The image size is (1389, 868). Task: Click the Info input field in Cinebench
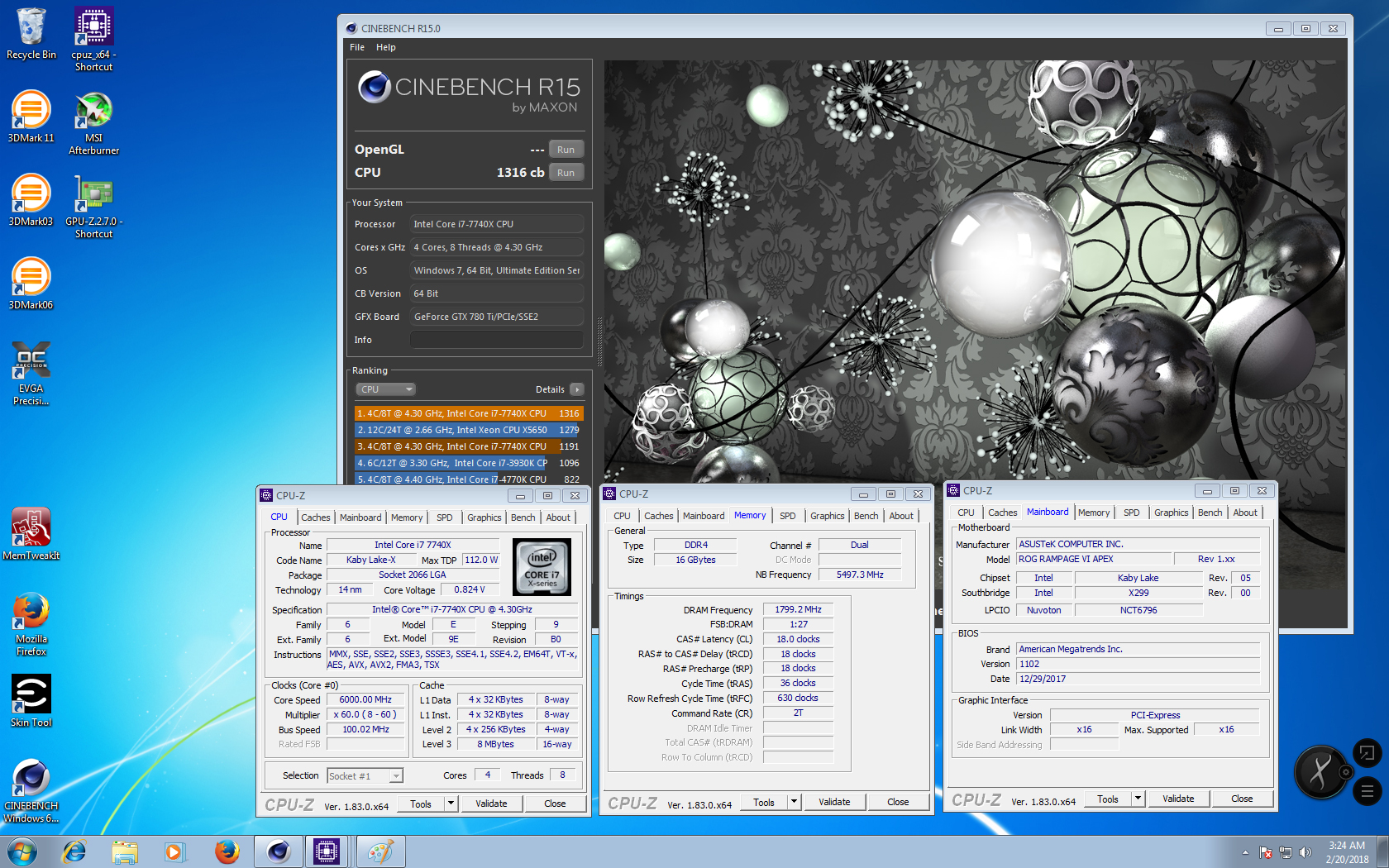[497, 340]
